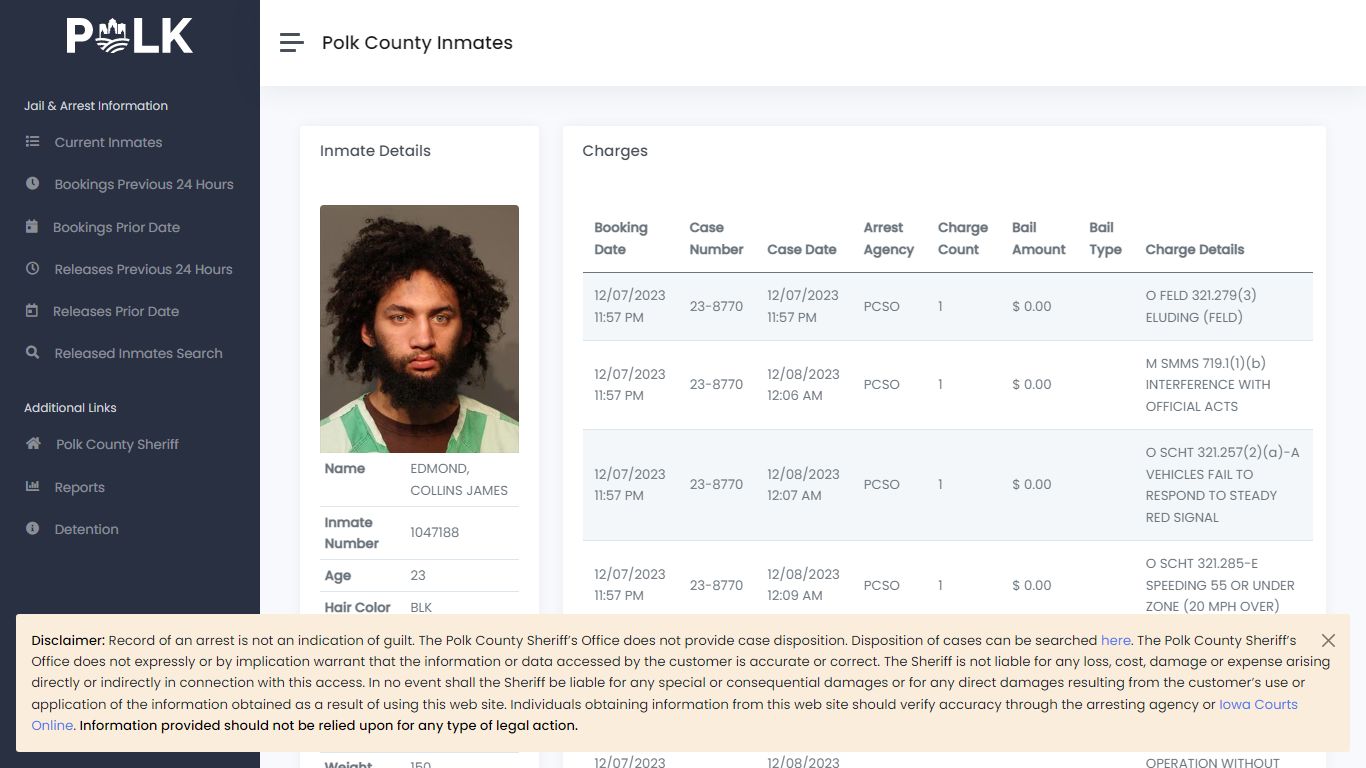Click the Booking Date column header

tap(621, 238)
